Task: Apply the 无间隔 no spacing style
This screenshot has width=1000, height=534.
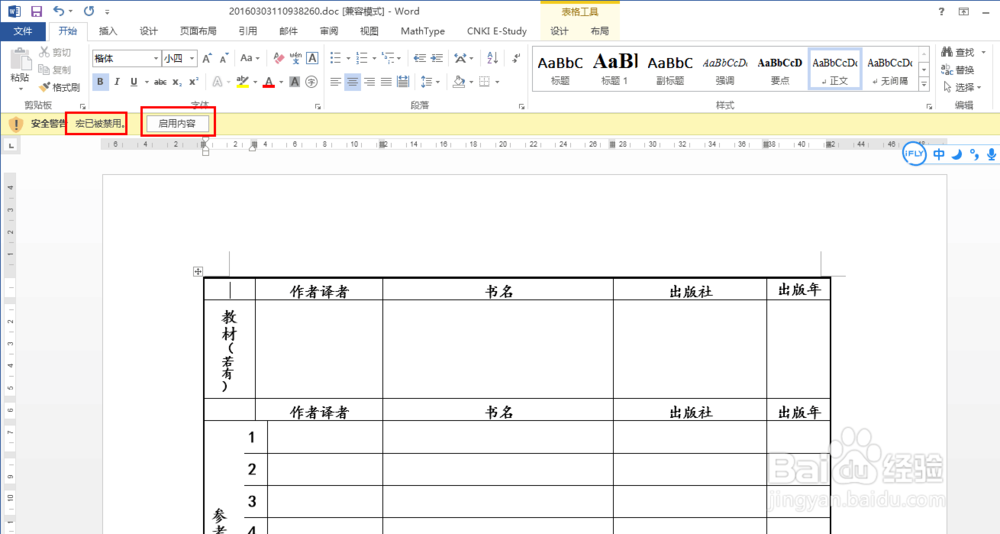Action: 890,69
